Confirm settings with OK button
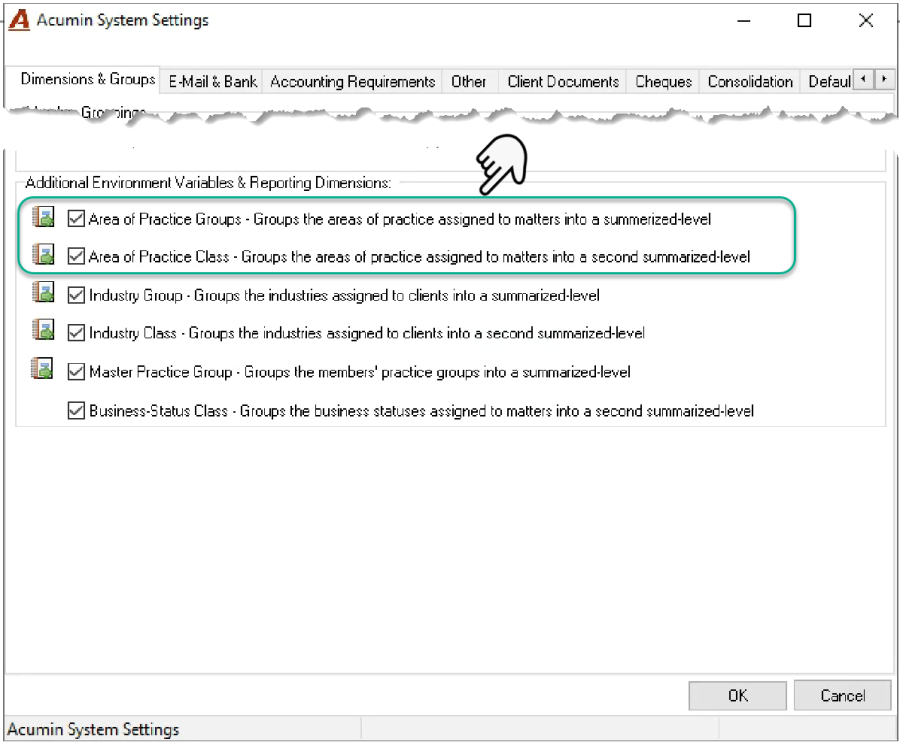Viewport: 900px width, 742px height. click(738, 696)
